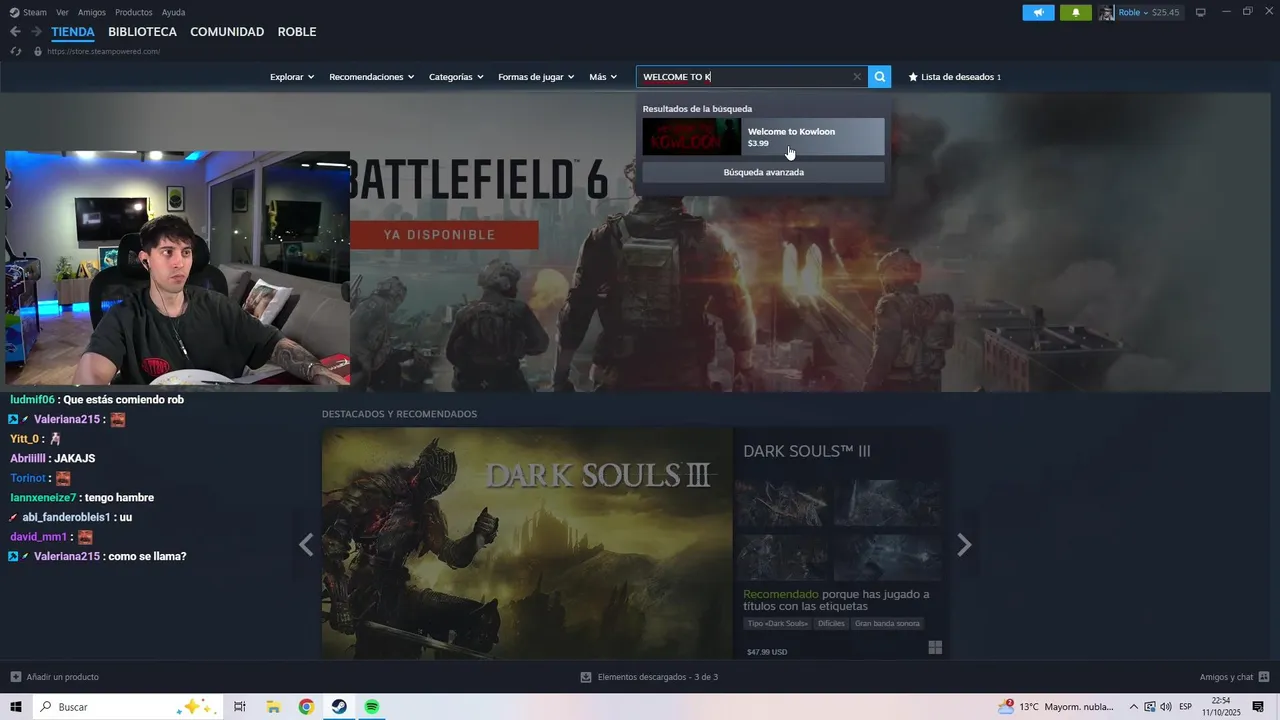This screenshot has width=1280, height=720.
Task: Open the Ayuda menu
Action: coord(174,12)
